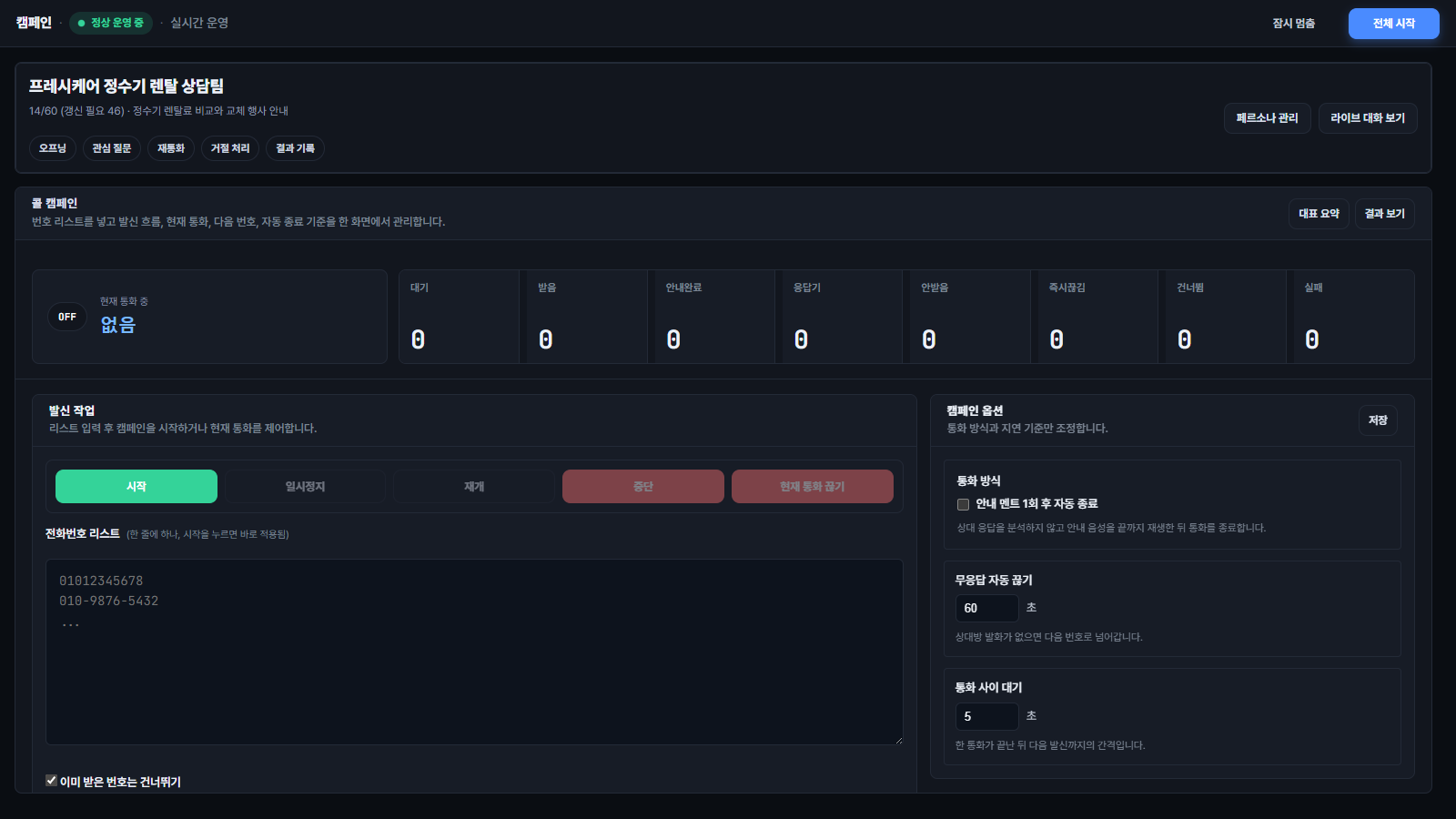The image size is (1456, 819).
Task: Toggle the OFF current-call switch
Action: pos(67,317)
